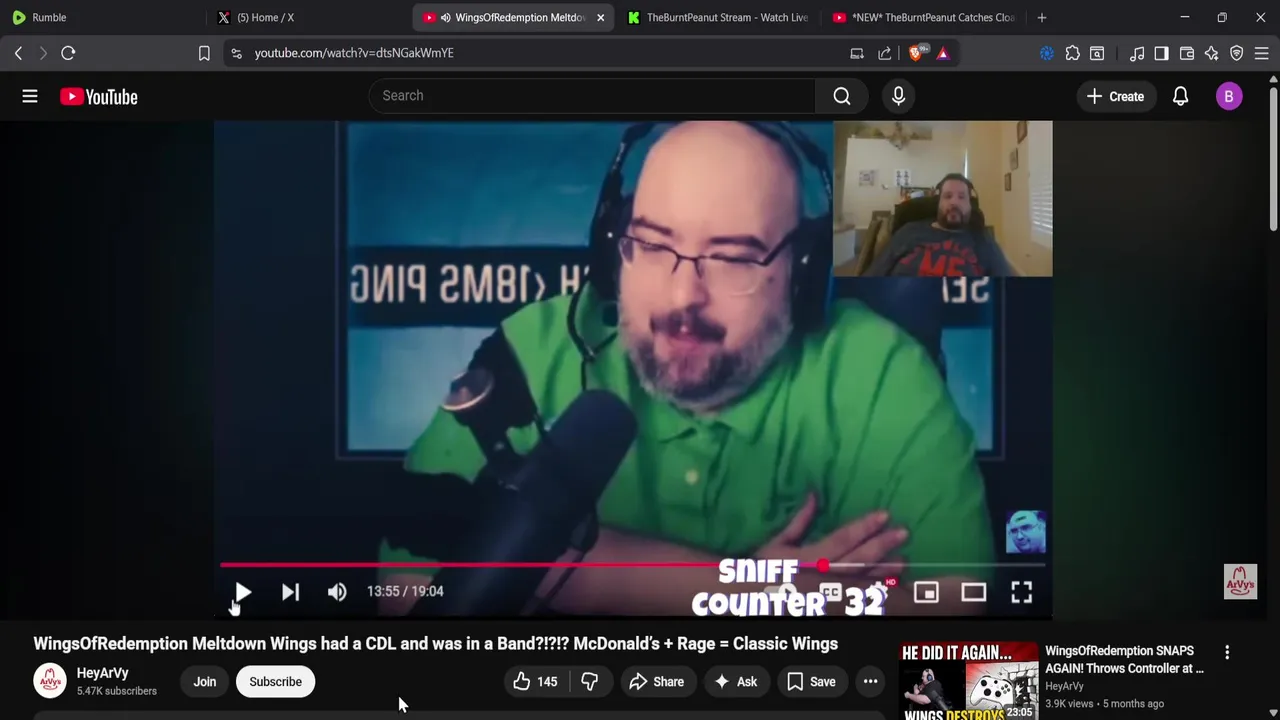Switch to TheBurntPeanut Stream tab
Screen dimensions: 1280x720
(718, 17)
